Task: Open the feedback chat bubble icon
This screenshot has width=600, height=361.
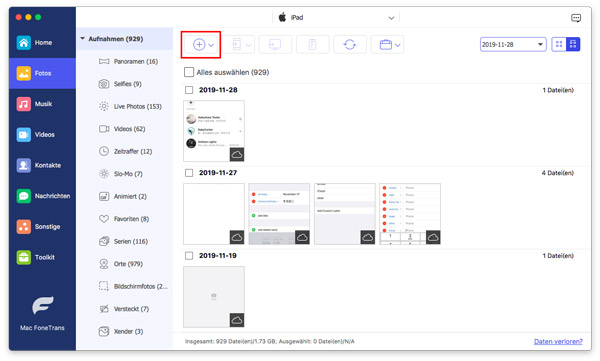Action: [x=576, y=18]
